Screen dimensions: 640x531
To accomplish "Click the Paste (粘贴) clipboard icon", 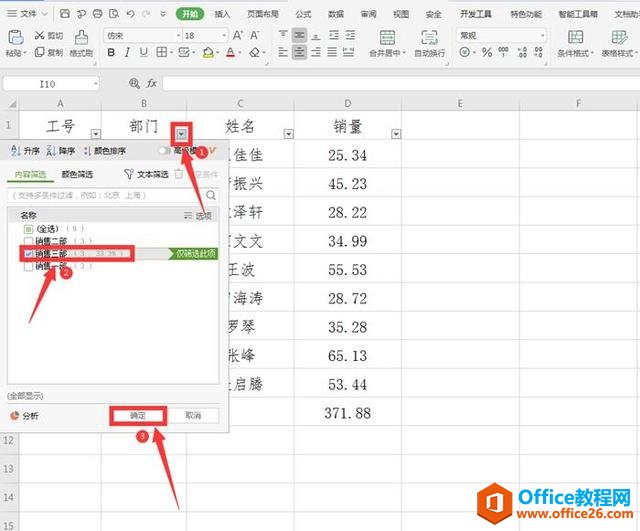I will click(16, 38).
